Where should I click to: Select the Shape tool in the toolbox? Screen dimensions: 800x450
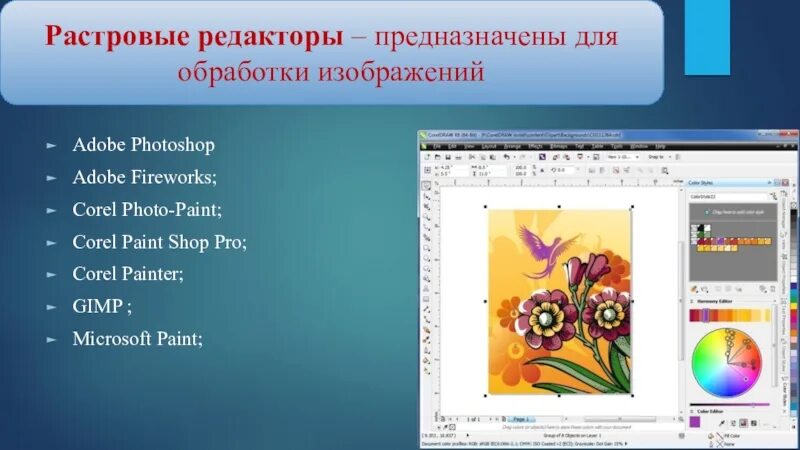pyautogui.click(x=427, y=196)
